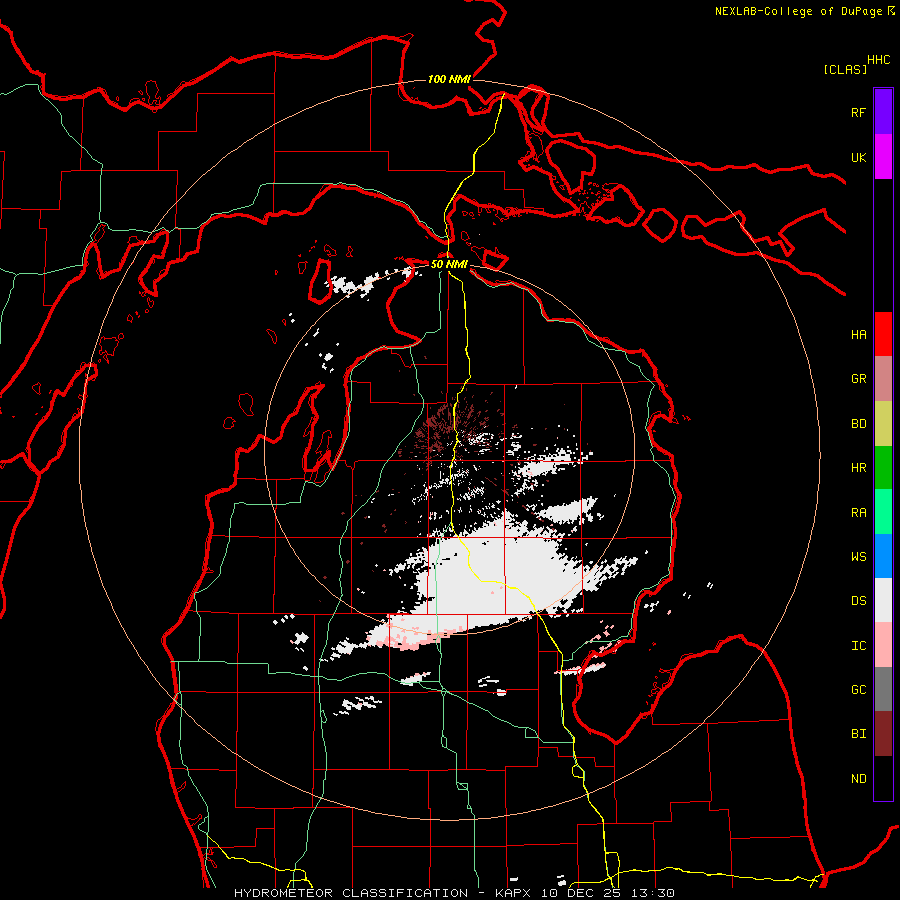
Task: Click the IC light-pink legend swatch
Action: pos(883,645)
